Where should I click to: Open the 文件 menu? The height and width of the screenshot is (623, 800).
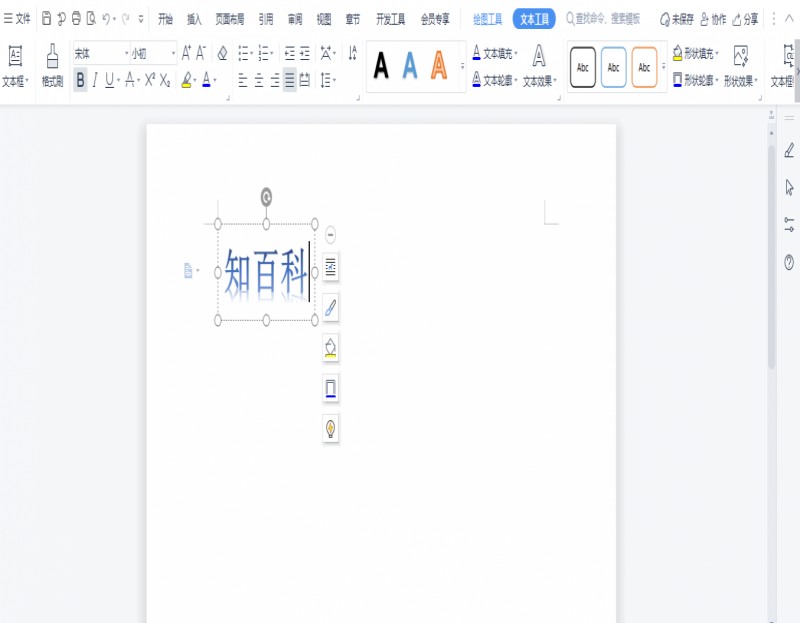(x=17, y=19)
